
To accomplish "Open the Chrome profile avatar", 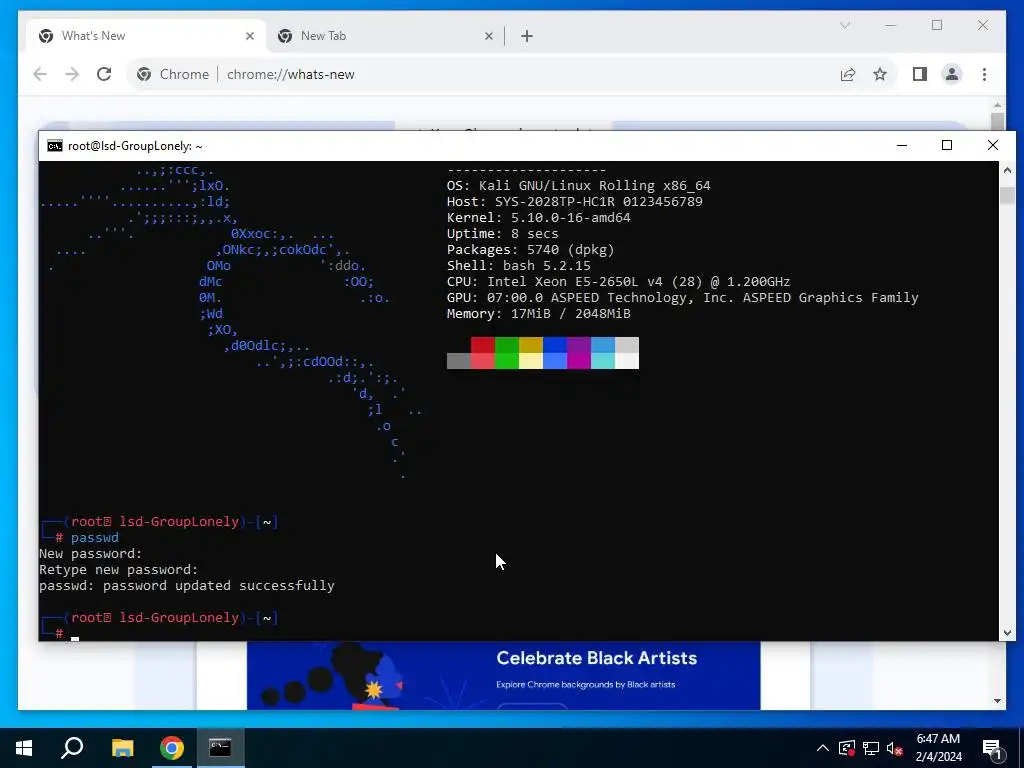I will click(952, 74).
